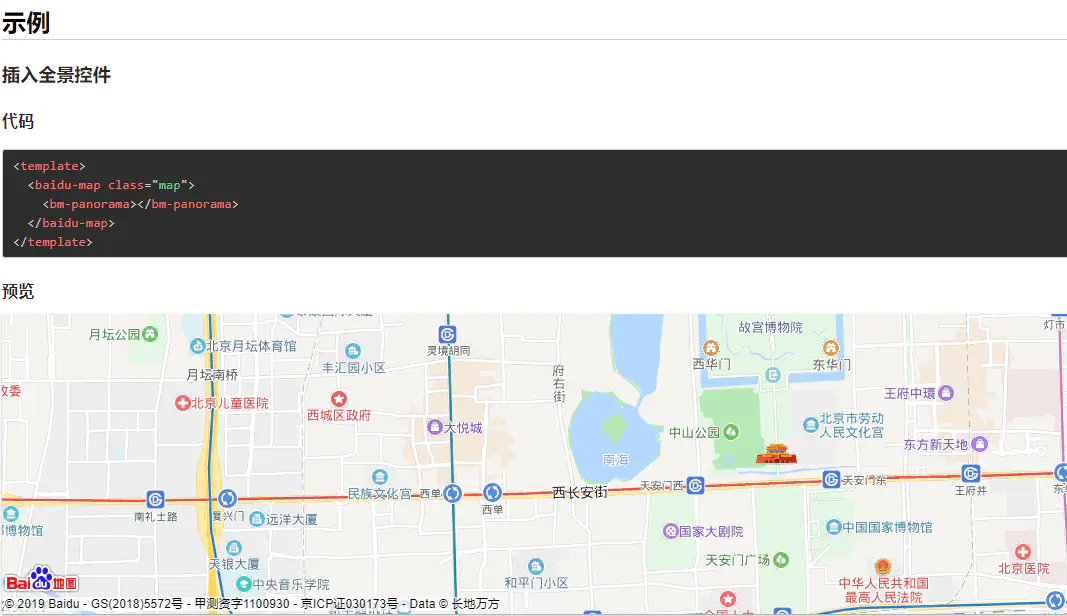Click the Tiananmen landmark illustration on the map
The image size is (1067, 616).
tap(775, 455)
